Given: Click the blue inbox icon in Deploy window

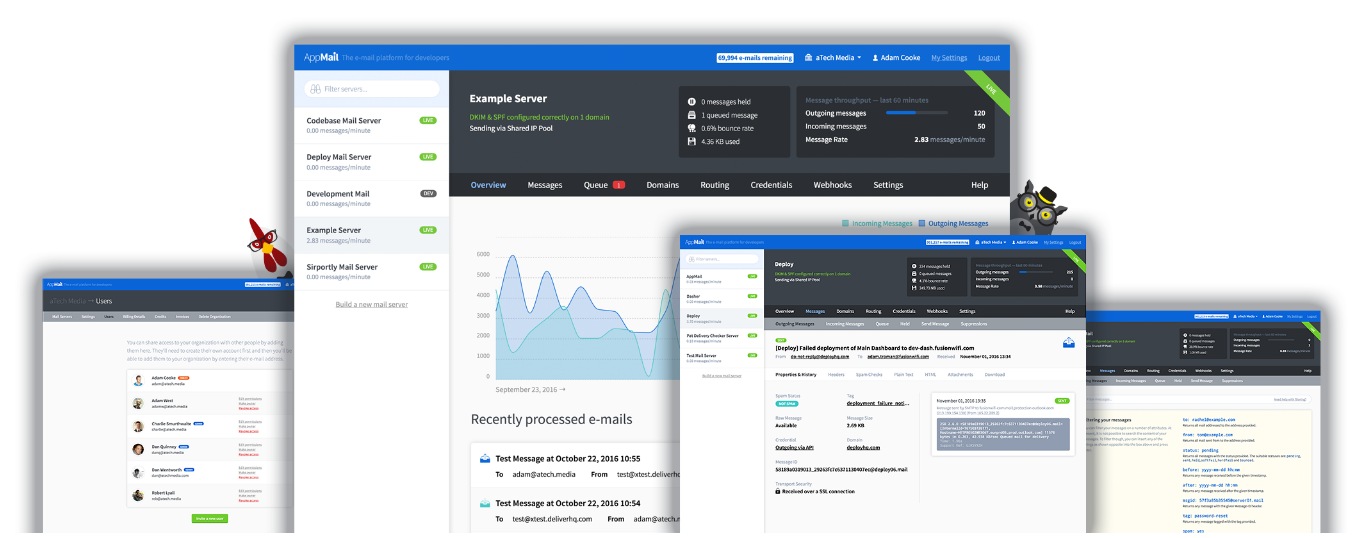Looking at the screenshot, I should coord(1069,343).
